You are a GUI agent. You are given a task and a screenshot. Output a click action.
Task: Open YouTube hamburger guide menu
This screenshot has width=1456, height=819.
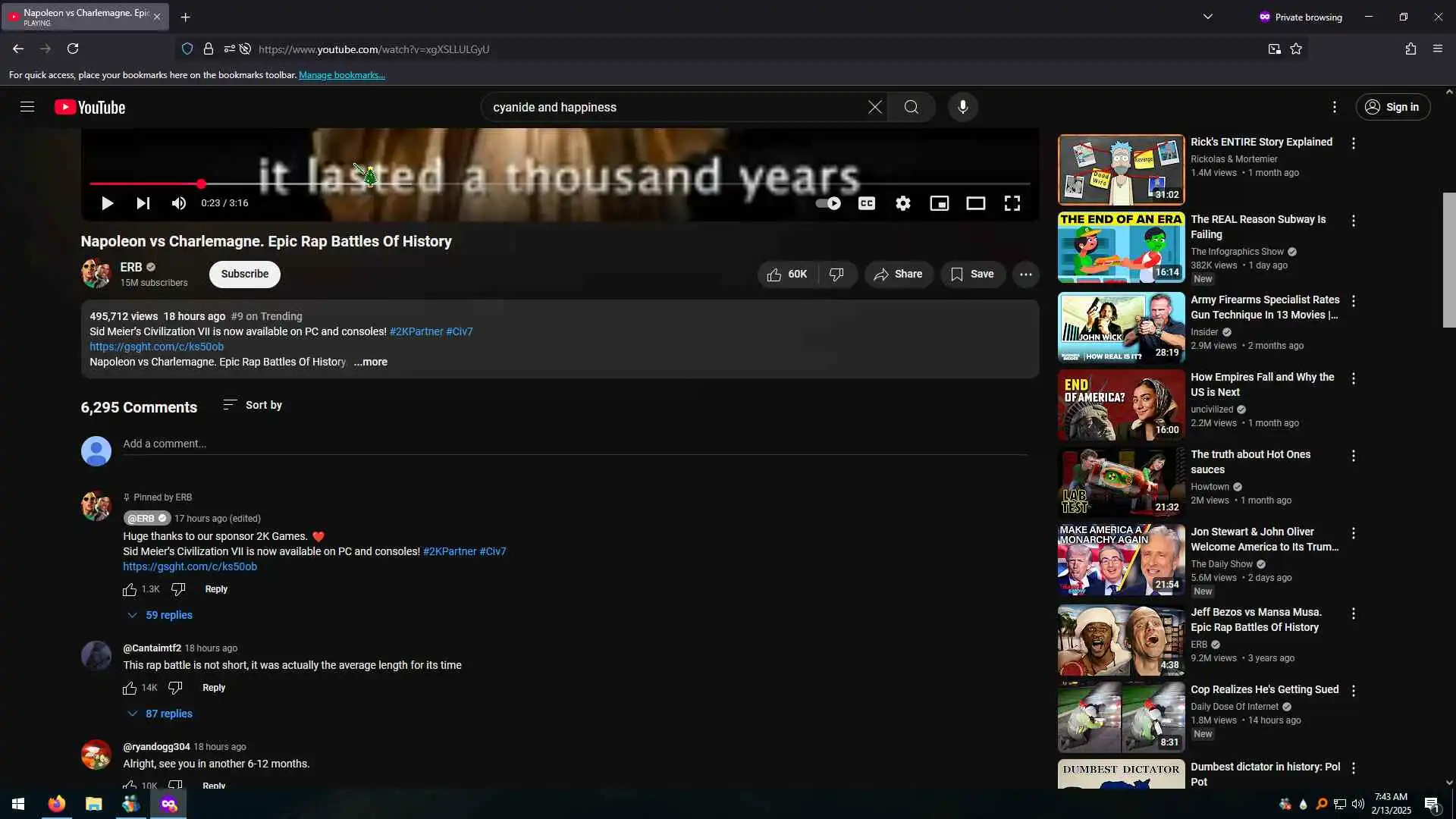click(x=27, y=107)
